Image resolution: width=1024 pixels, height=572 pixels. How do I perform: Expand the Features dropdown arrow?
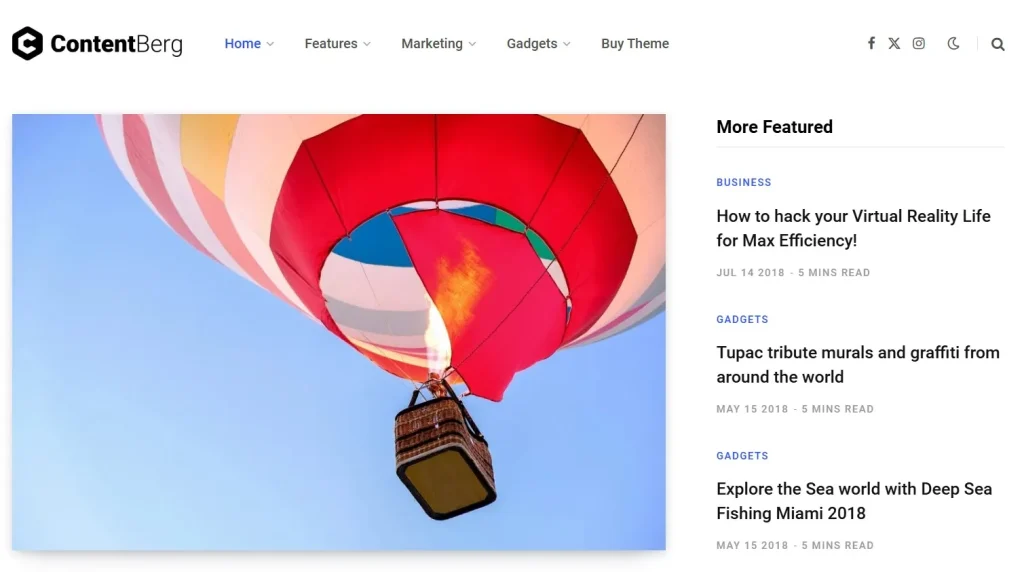pos(367,44)
